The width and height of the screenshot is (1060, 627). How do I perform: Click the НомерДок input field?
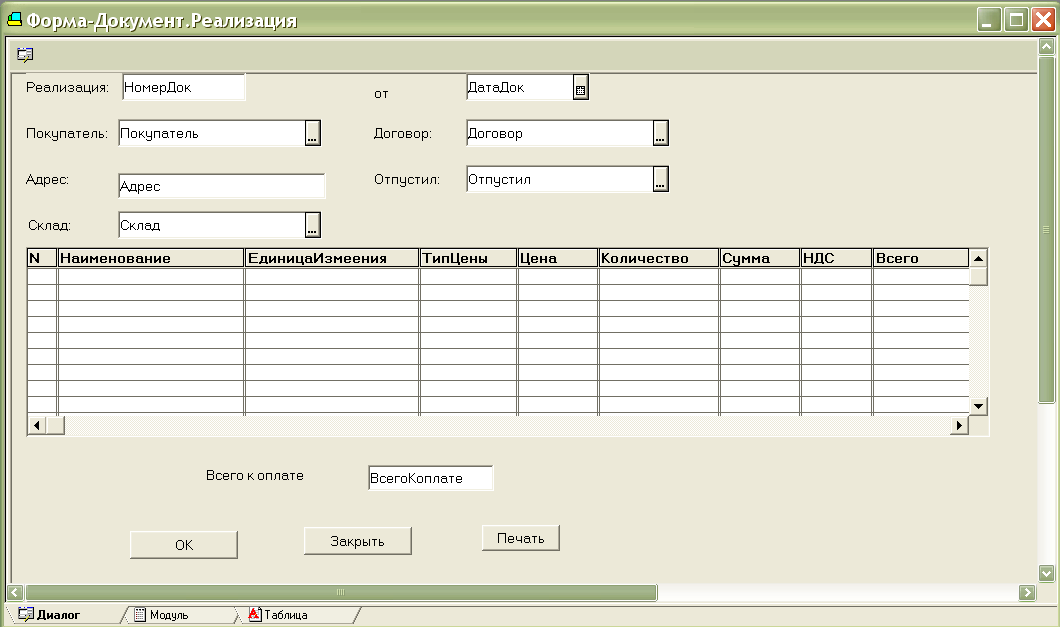click(x=183, y=88)
